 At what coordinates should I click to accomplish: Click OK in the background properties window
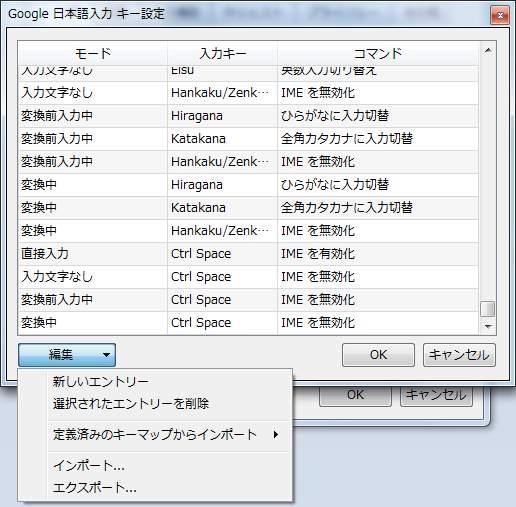[355, 396]
